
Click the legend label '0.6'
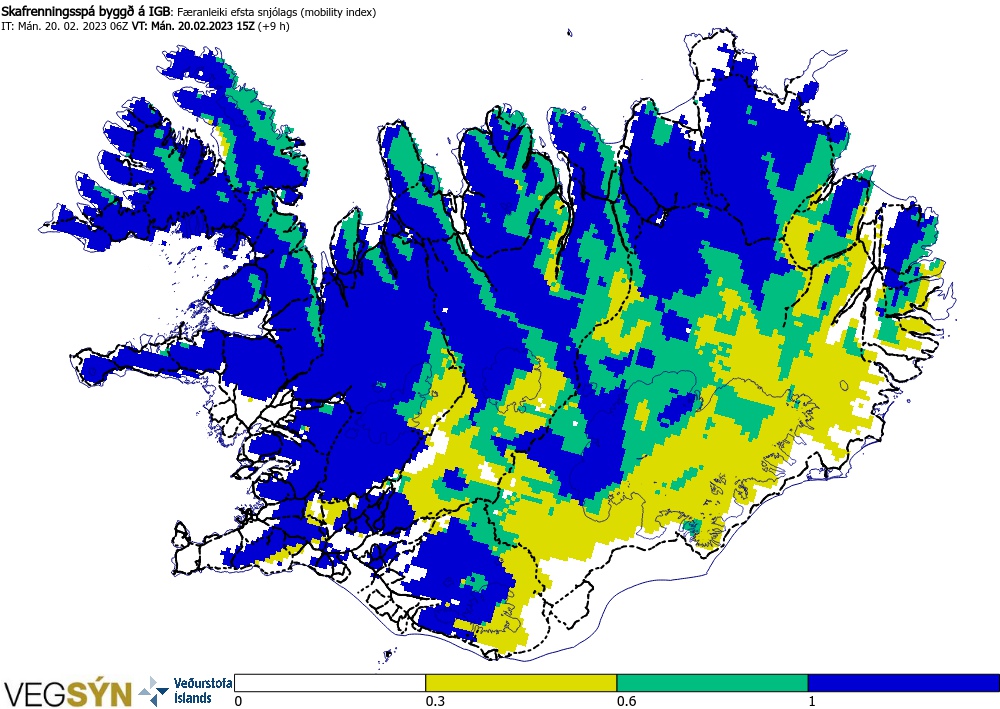(626, 701)
